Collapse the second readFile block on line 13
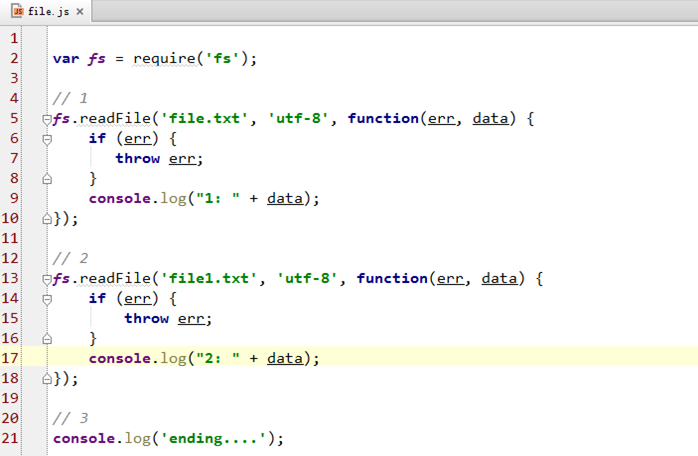Viewport: 698px width, 456px height. point(46,279)
